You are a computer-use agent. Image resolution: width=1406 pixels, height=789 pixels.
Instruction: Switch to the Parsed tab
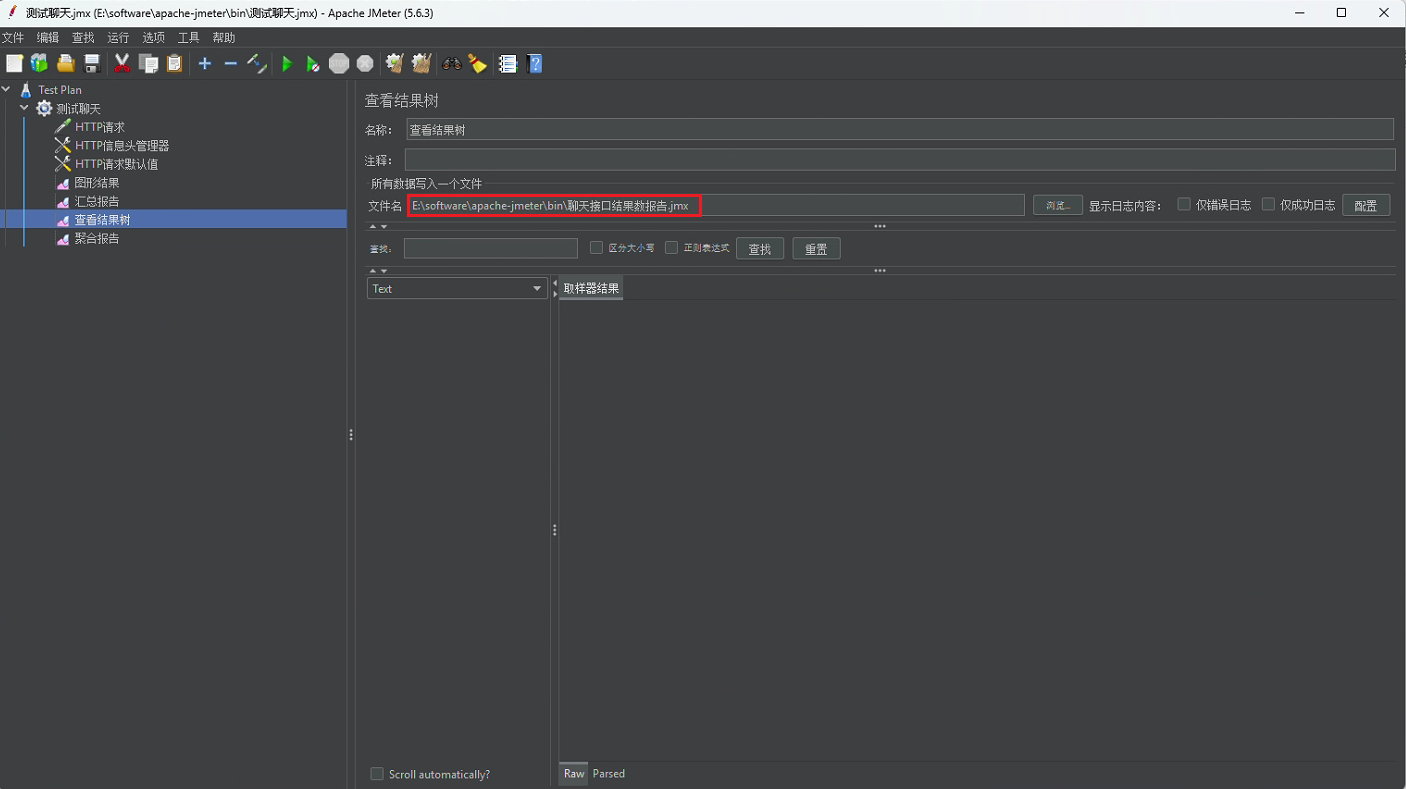[608, 774]
